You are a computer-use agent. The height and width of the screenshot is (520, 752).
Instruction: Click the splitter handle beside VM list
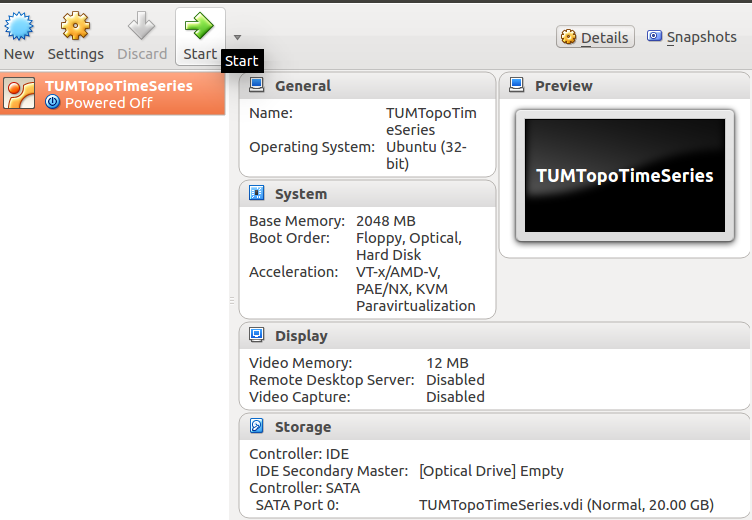232,301
